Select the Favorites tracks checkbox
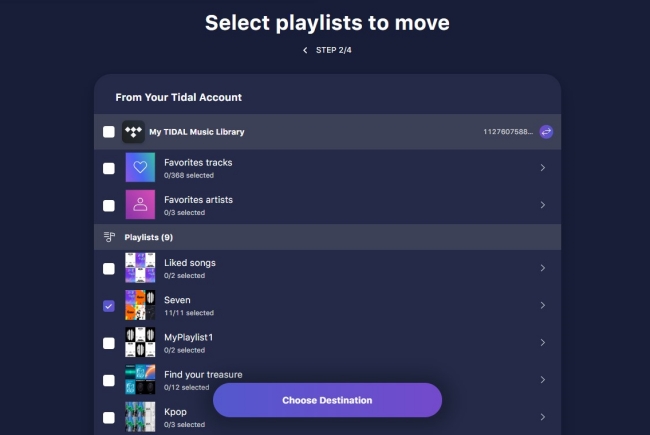 (109, 168)
